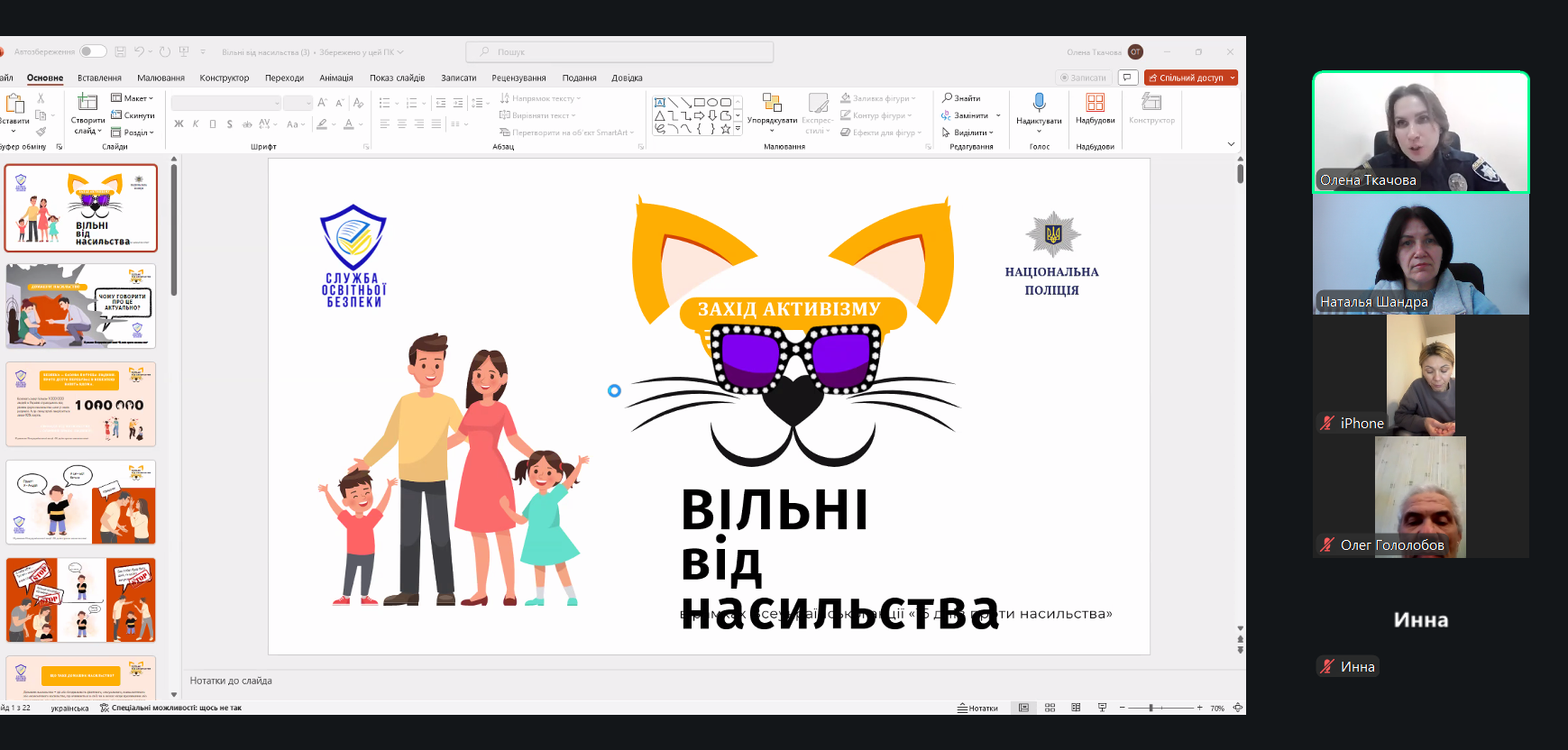1568x750 pixels.
Task: Expand the Layout (Макет) dropdown
Action: [x=133, y=98]
